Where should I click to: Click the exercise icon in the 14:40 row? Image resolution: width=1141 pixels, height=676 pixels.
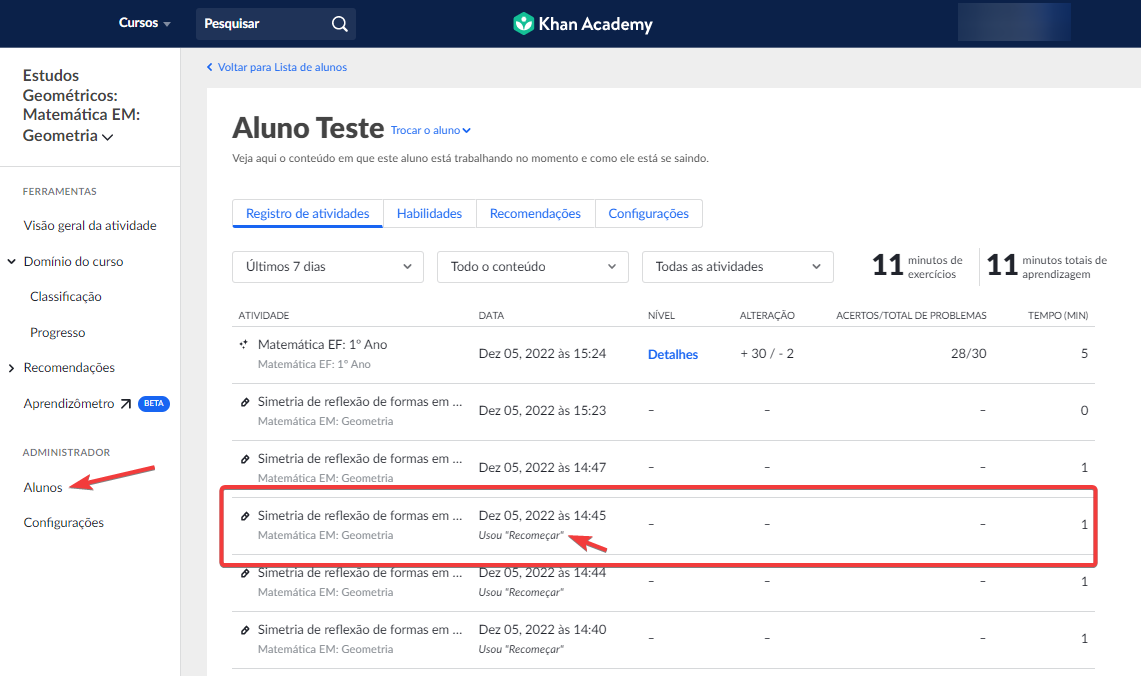coord(245,630)
